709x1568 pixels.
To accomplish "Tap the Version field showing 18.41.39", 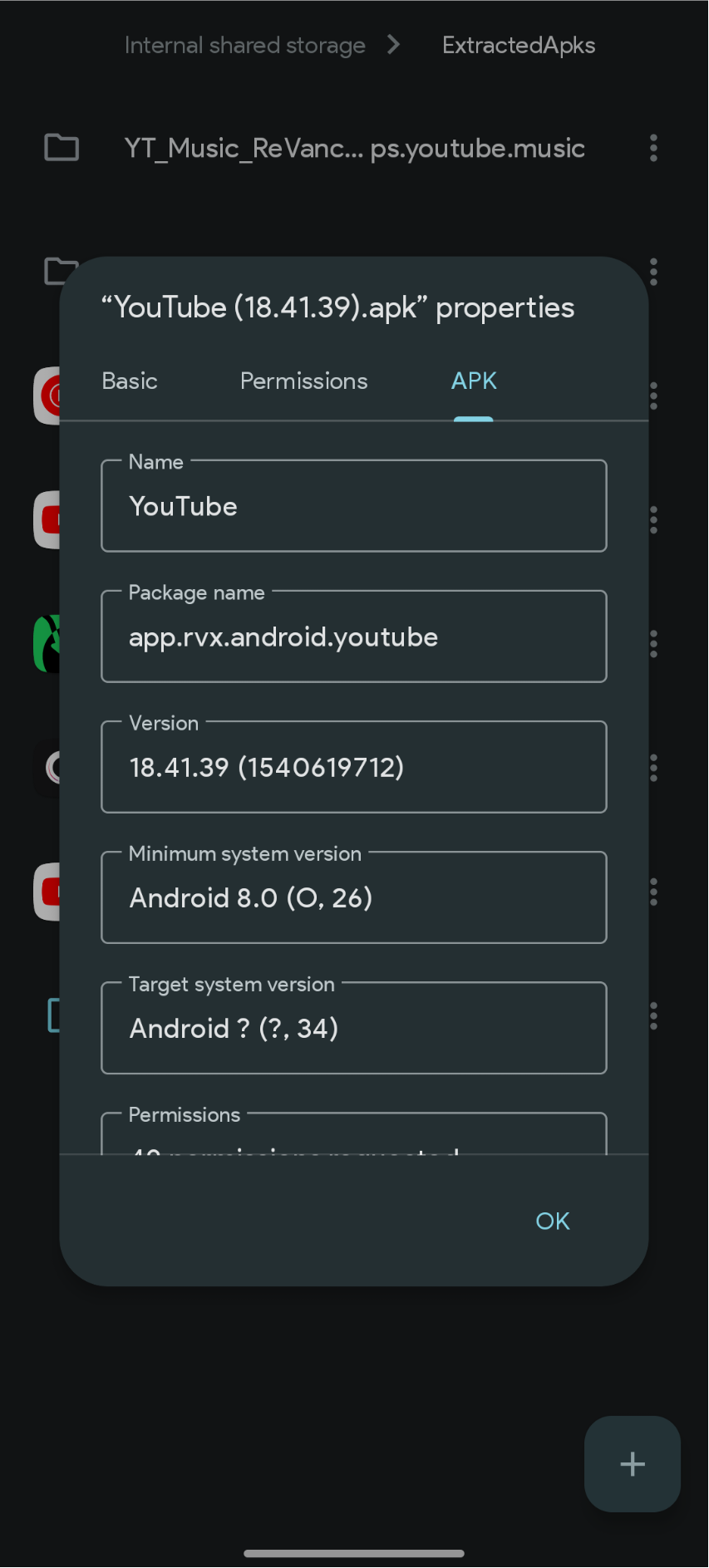I will (x=353, y=767).
